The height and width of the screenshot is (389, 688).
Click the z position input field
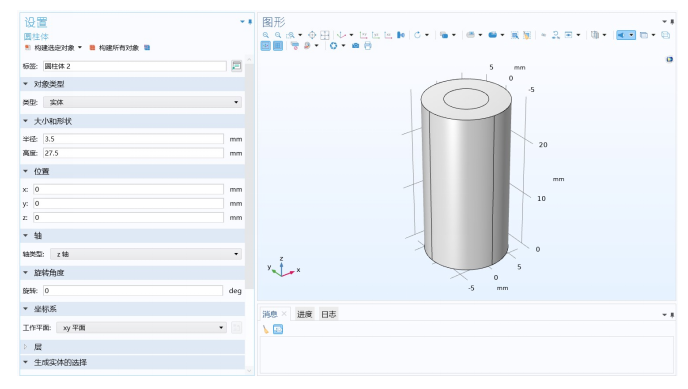pyautogui.click(x=129, y=218)
